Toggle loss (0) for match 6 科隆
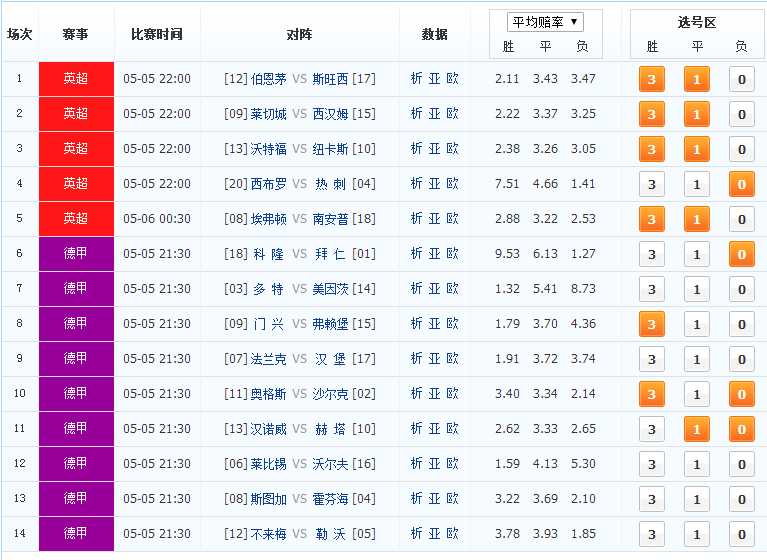The height and width of the screenshot is (560, 767). point(742,254)
